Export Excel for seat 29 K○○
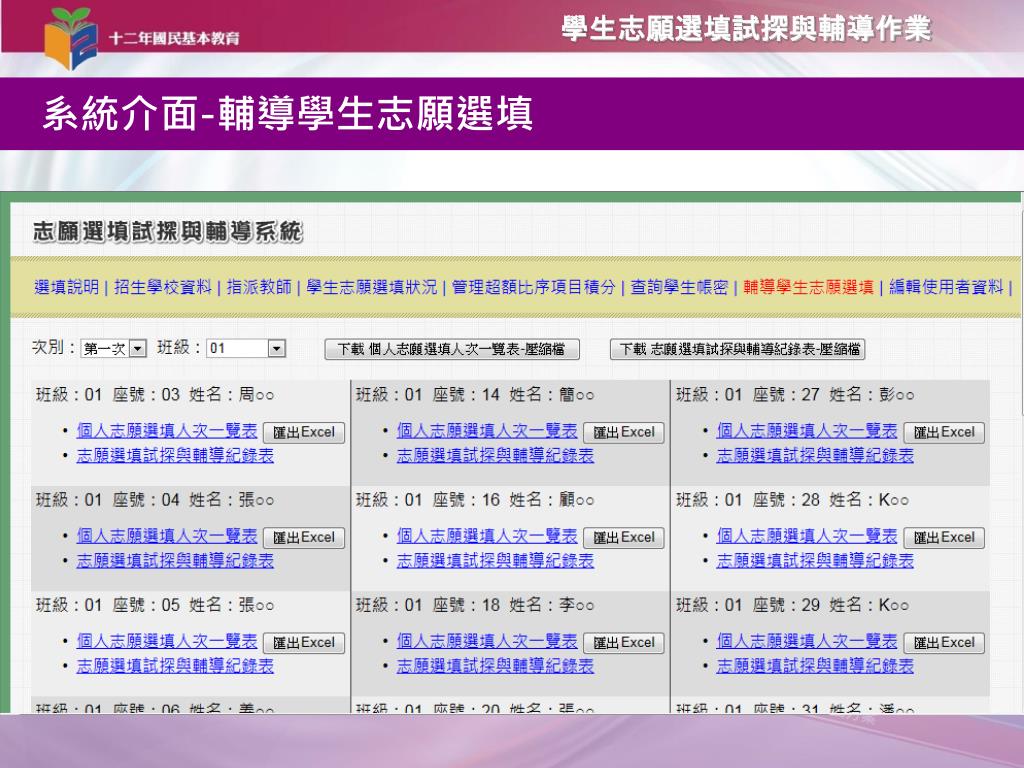1024x768 pixels. [944, 643]
